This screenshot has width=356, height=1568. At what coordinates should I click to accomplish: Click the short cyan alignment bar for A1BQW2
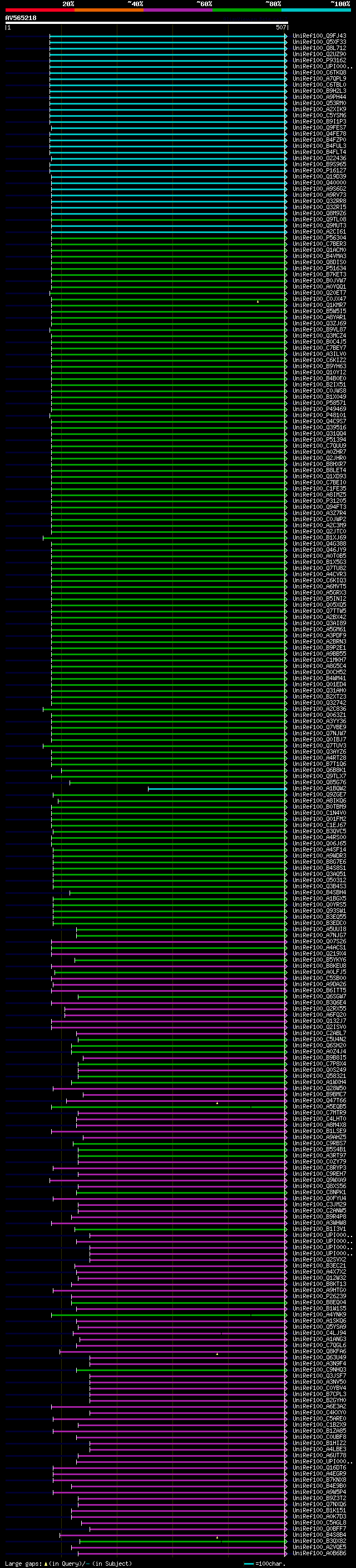pos(217,789)
